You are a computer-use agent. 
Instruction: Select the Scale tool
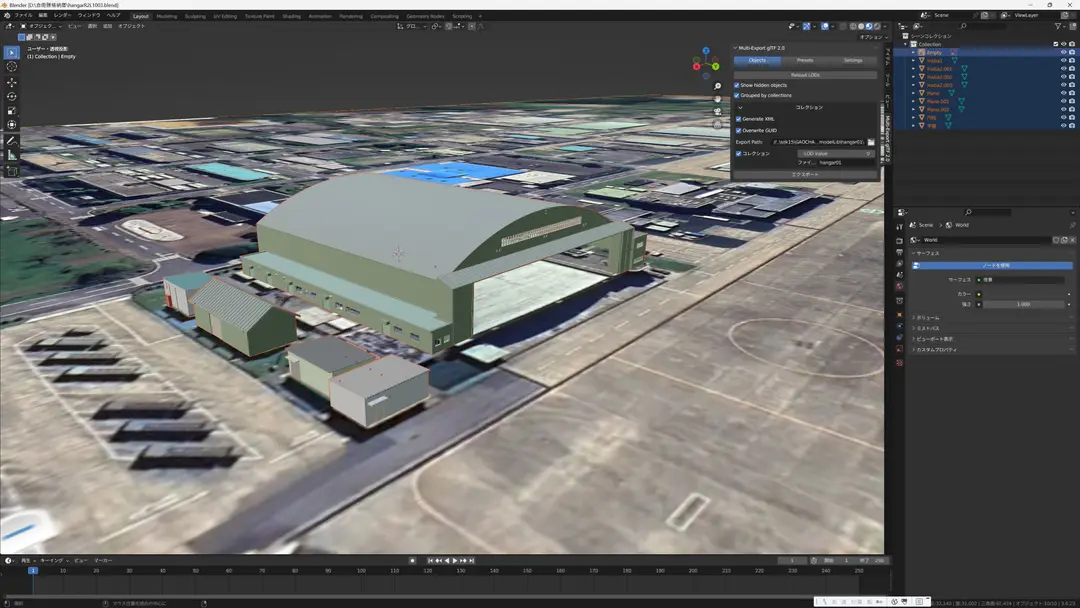pyautogui.click(x=12, y=111)
